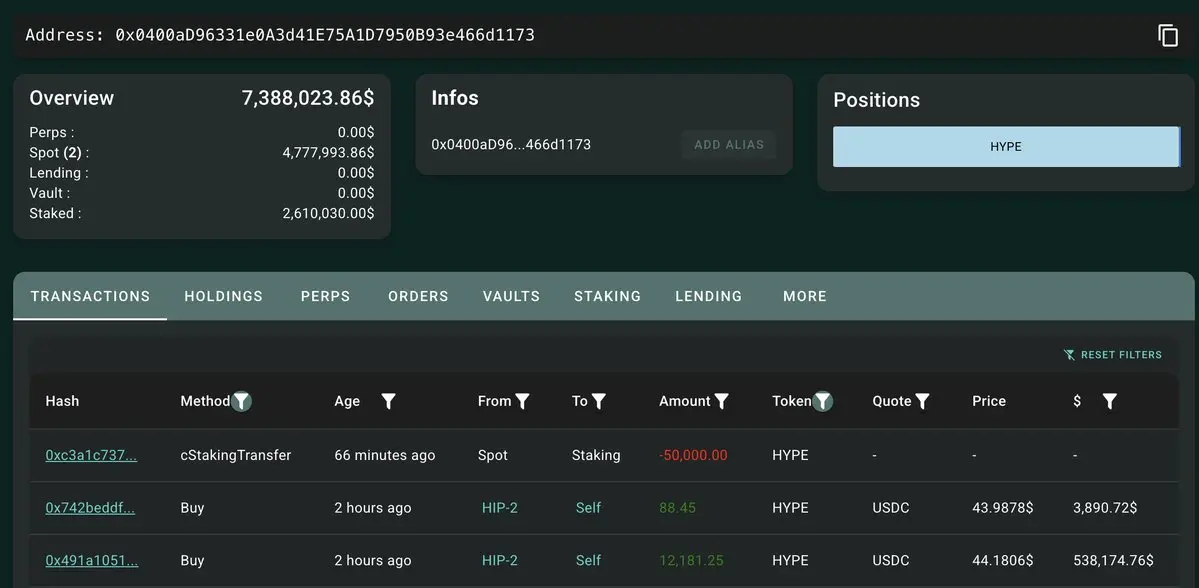Open transaction hash 0x491a1051
The height and width of the screenshot is (588, 1199).
(x=92, y=560)
